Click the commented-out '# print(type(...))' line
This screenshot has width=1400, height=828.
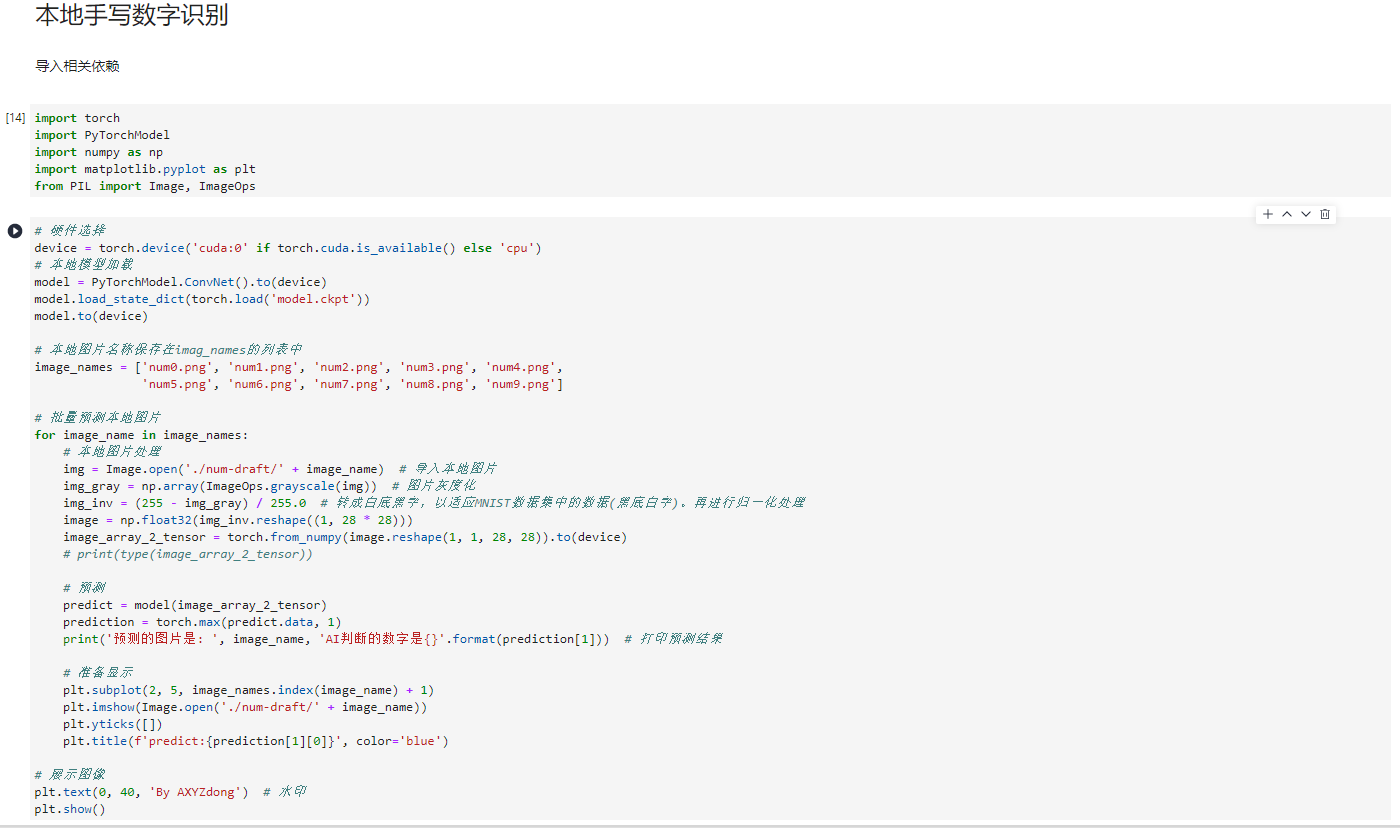[188, 554]
